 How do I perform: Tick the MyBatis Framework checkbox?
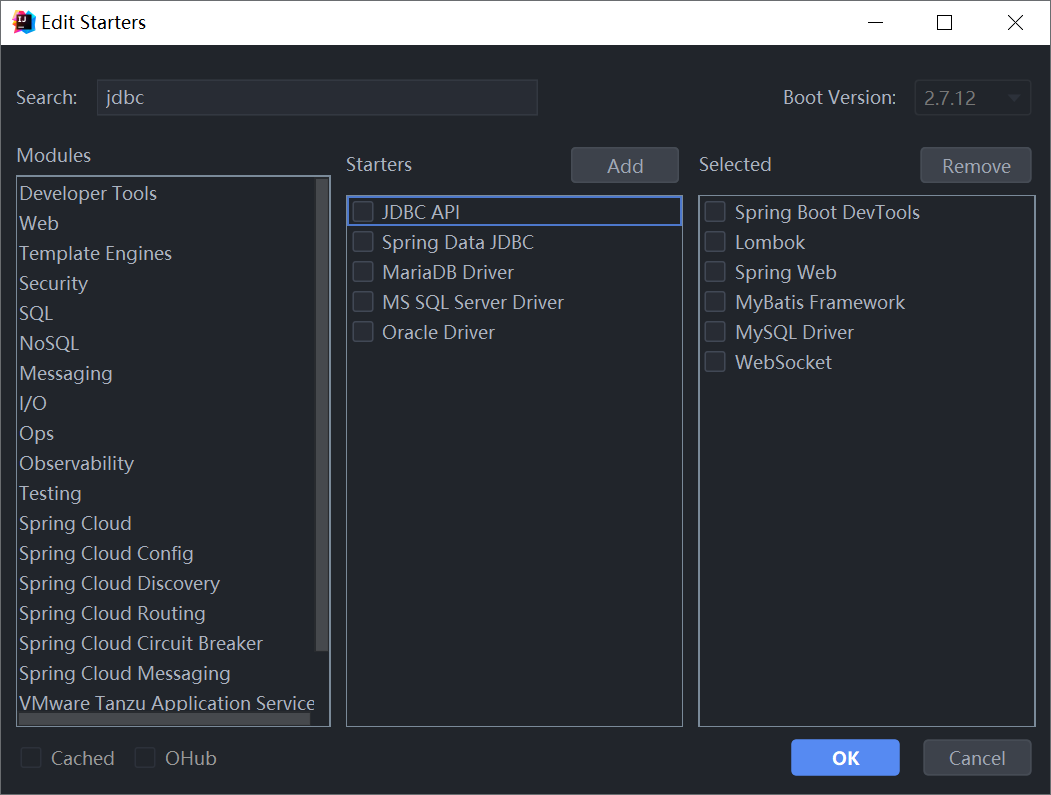[715, 302]
